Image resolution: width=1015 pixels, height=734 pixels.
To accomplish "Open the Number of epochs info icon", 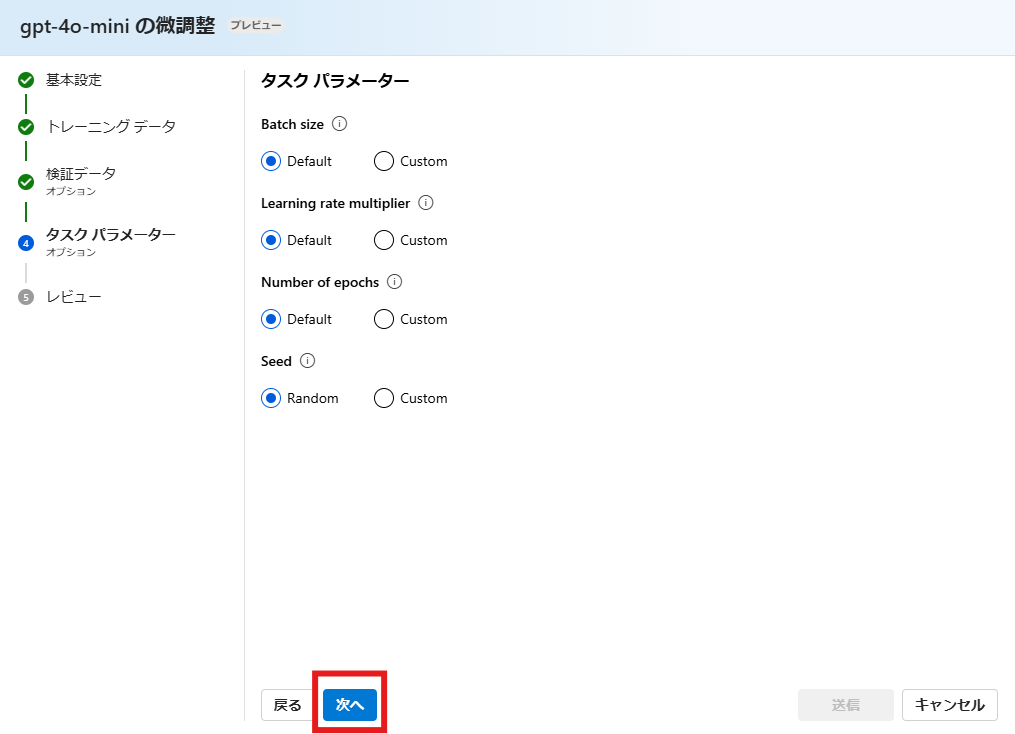I will (394, 282).
